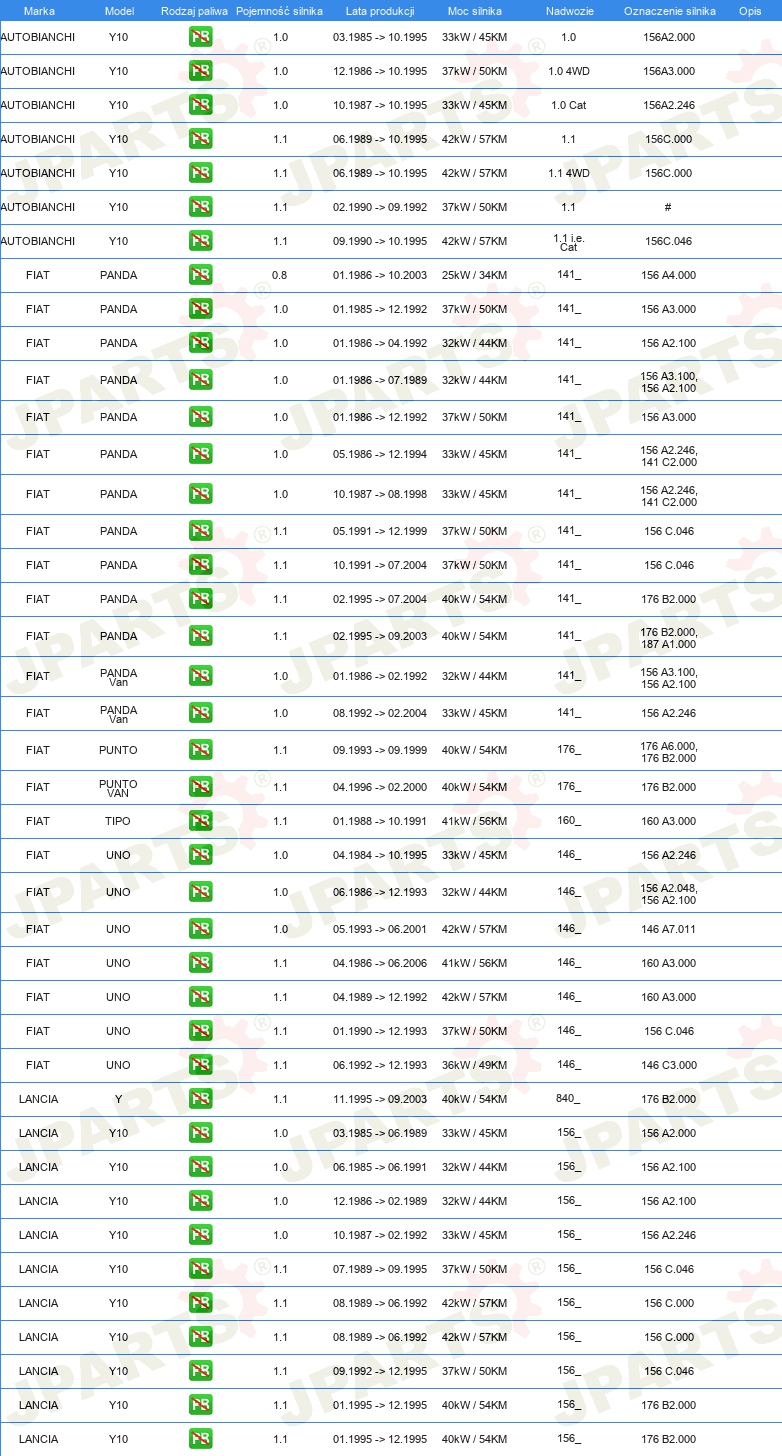The height and width of the screenshot is (1456, 782).
Task: Click the fuel icon in the Fiat Panda 10.1987 -> 08.1998 row
Action: [200, 494]
